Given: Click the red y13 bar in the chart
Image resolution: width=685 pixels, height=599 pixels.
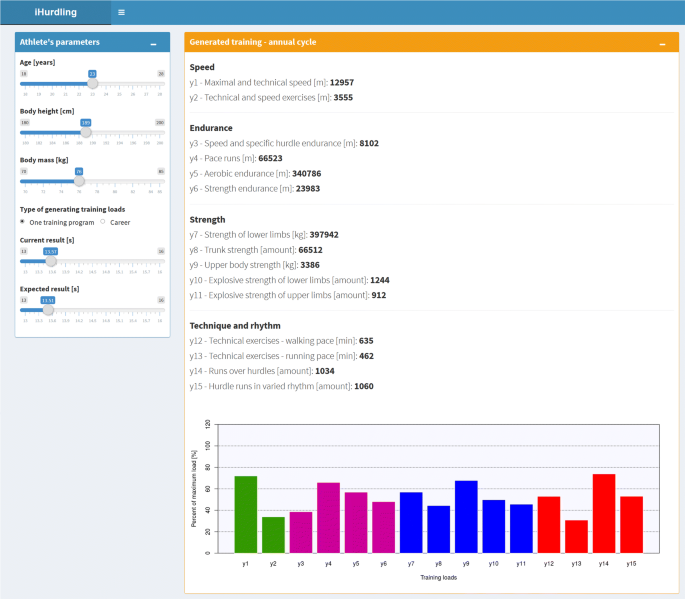Looking at the screenshot, I should click(576, 537).
